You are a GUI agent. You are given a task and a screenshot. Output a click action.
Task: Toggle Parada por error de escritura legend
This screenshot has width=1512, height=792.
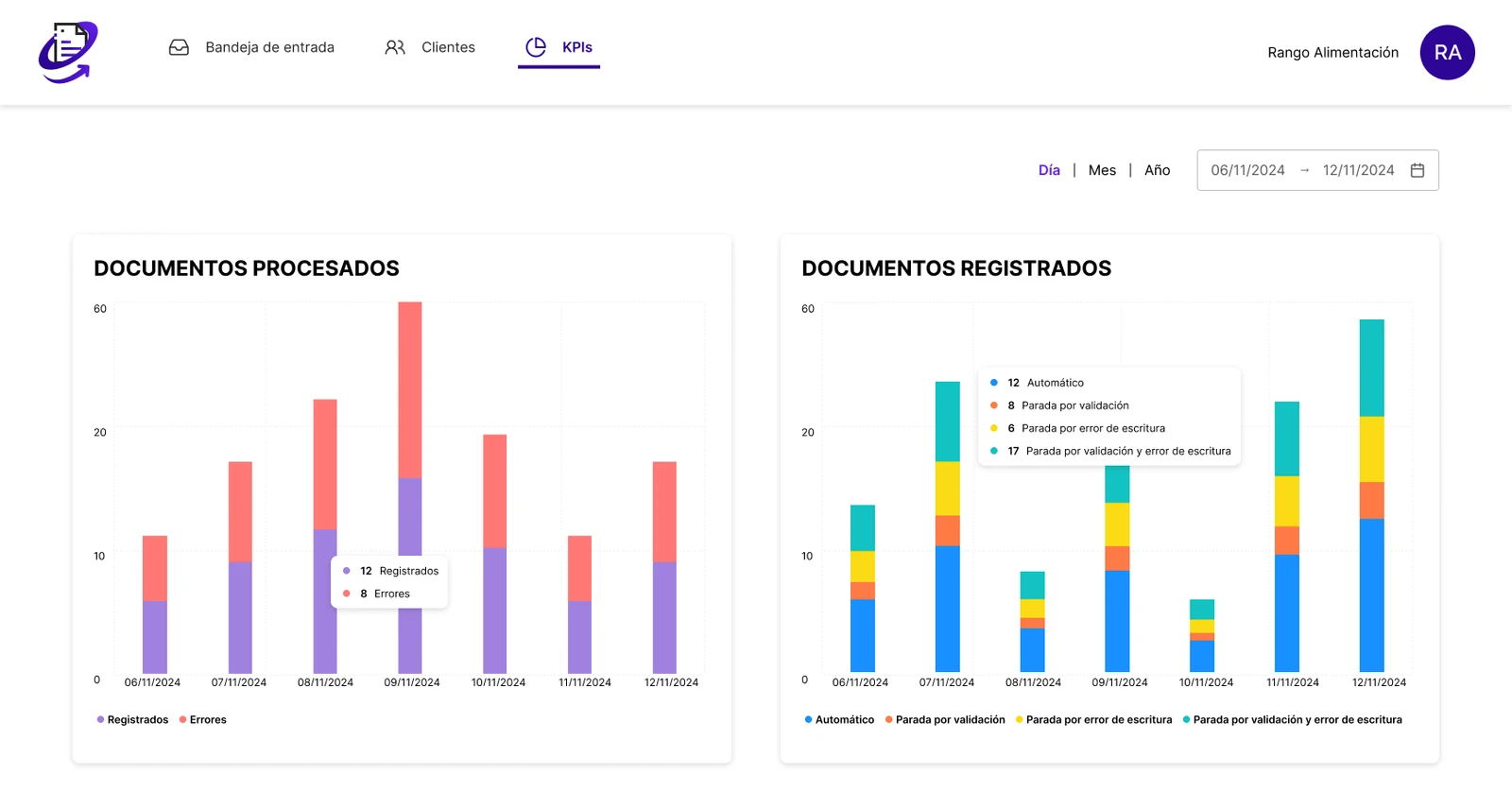click(1093, 720)
